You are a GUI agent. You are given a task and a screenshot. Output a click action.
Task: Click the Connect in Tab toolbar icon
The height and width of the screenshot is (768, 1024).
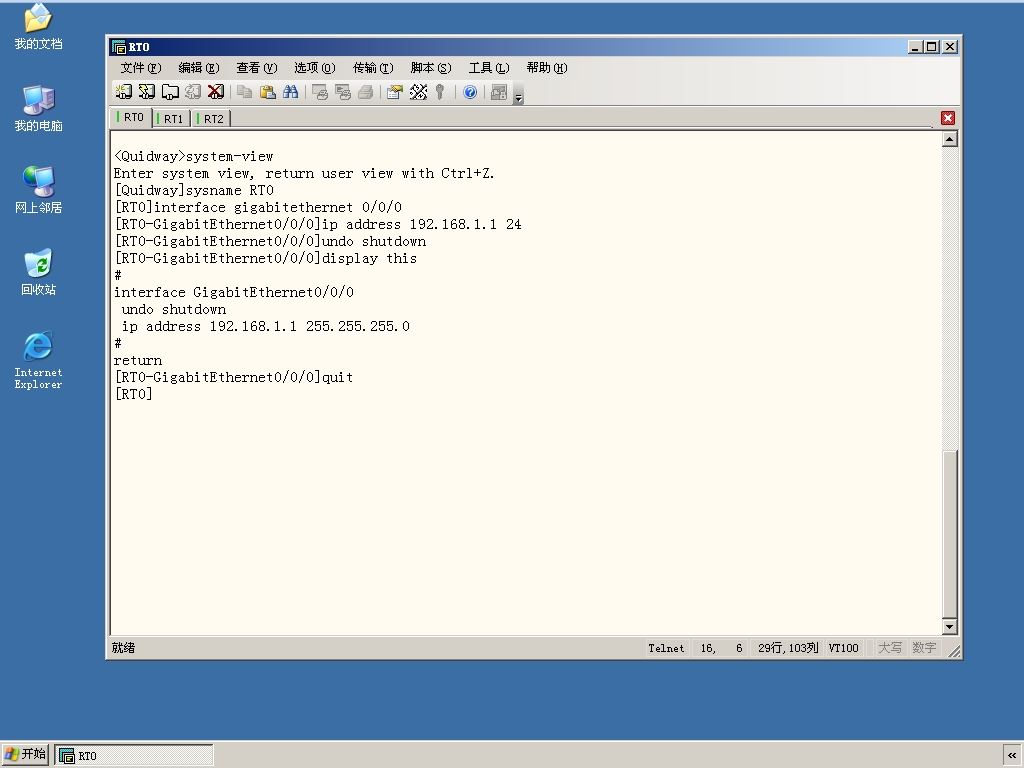pyautogui.click(x=170, y=92)
